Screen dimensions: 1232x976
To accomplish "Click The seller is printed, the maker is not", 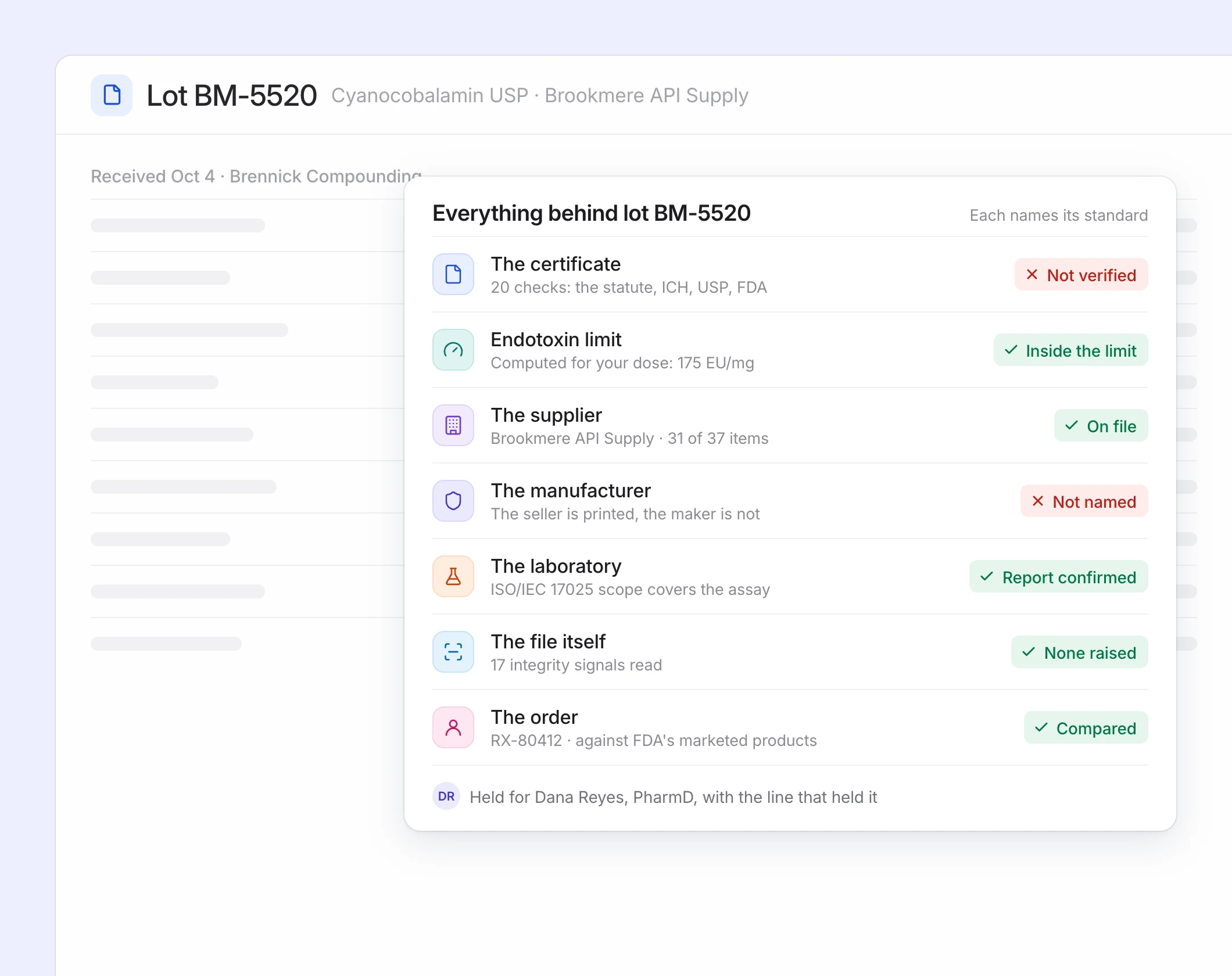I will [625, 514].
